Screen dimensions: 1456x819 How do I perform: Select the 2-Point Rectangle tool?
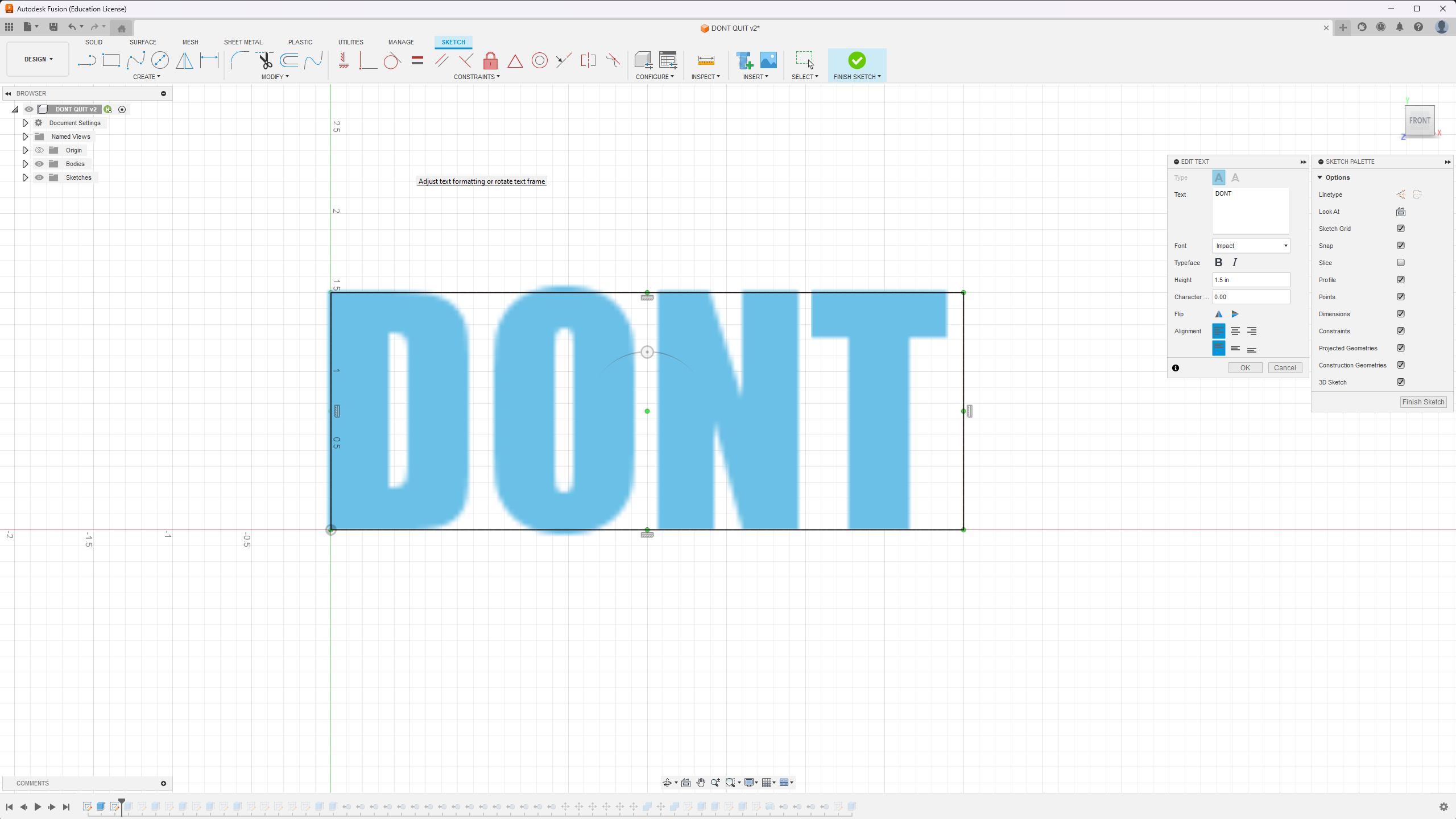pyautogui.click(x=111, y=60)
